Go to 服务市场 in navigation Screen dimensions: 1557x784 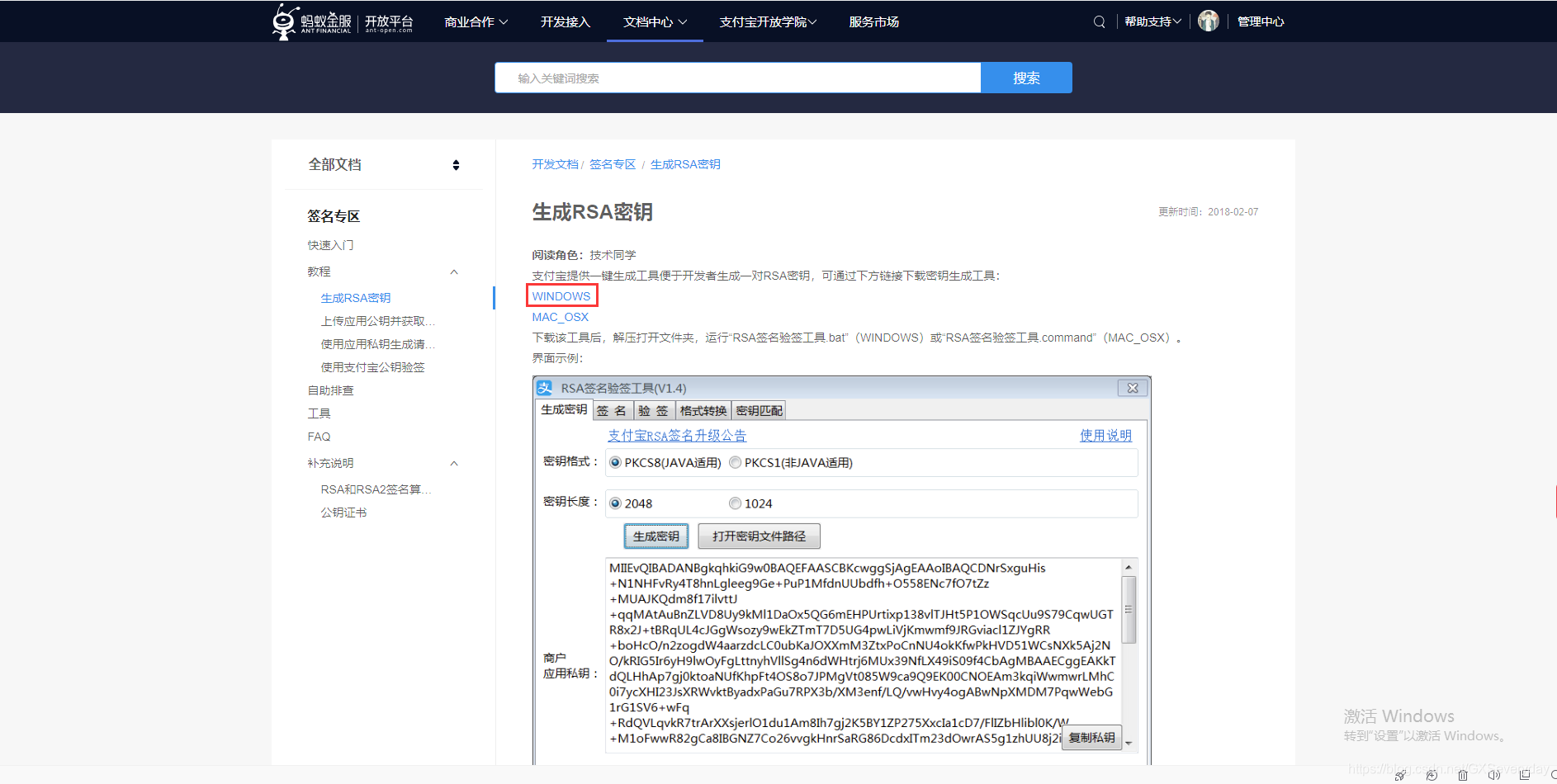pyautogui.click(x=873, y=22)
